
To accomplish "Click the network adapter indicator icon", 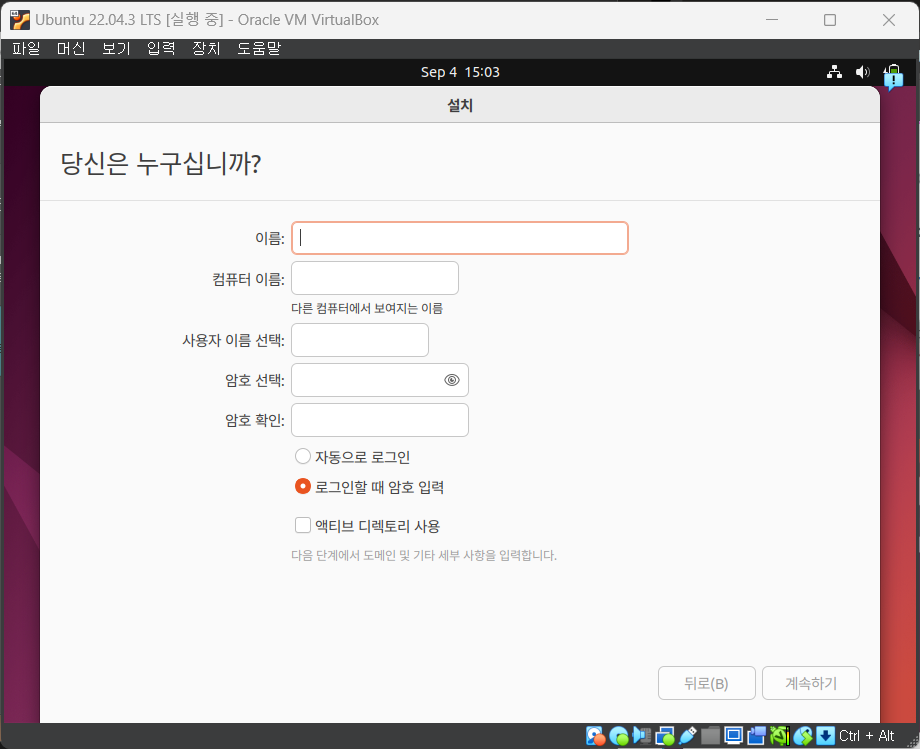I will click(x=665, y=736).
